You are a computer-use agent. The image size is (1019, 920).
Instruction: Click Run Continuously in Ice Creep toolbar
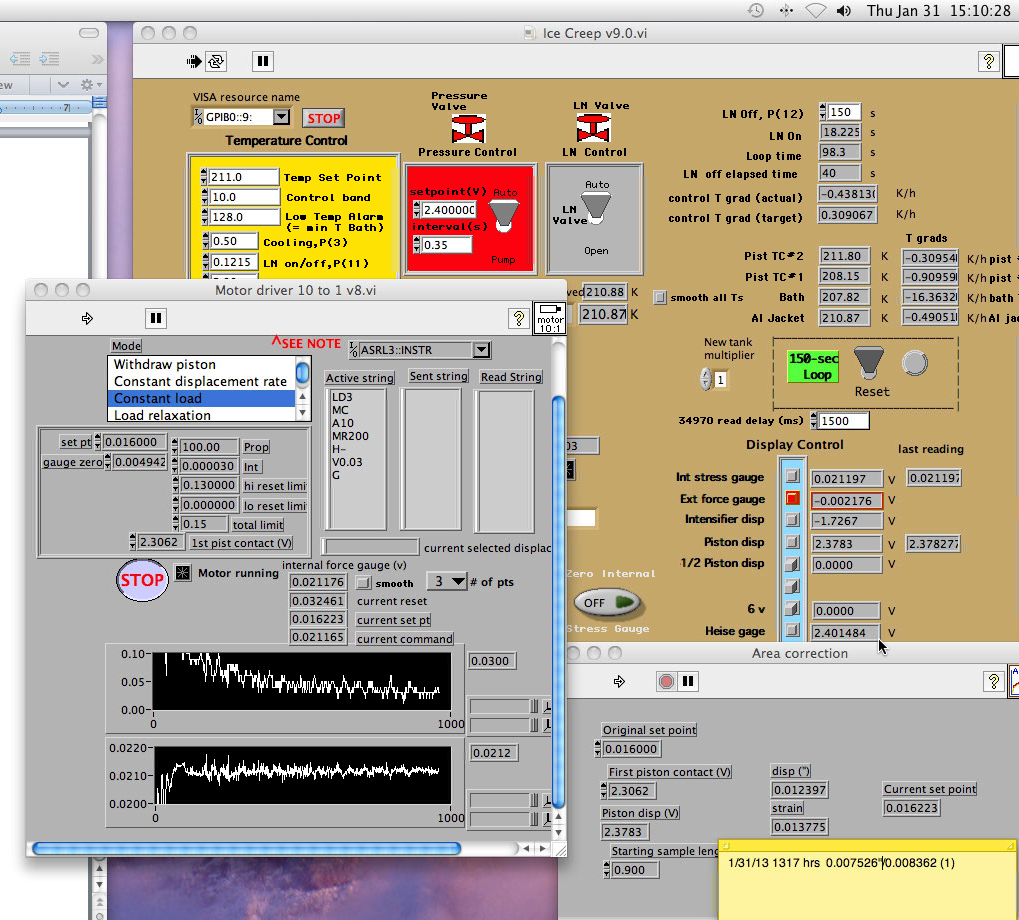tap(217, 61)
